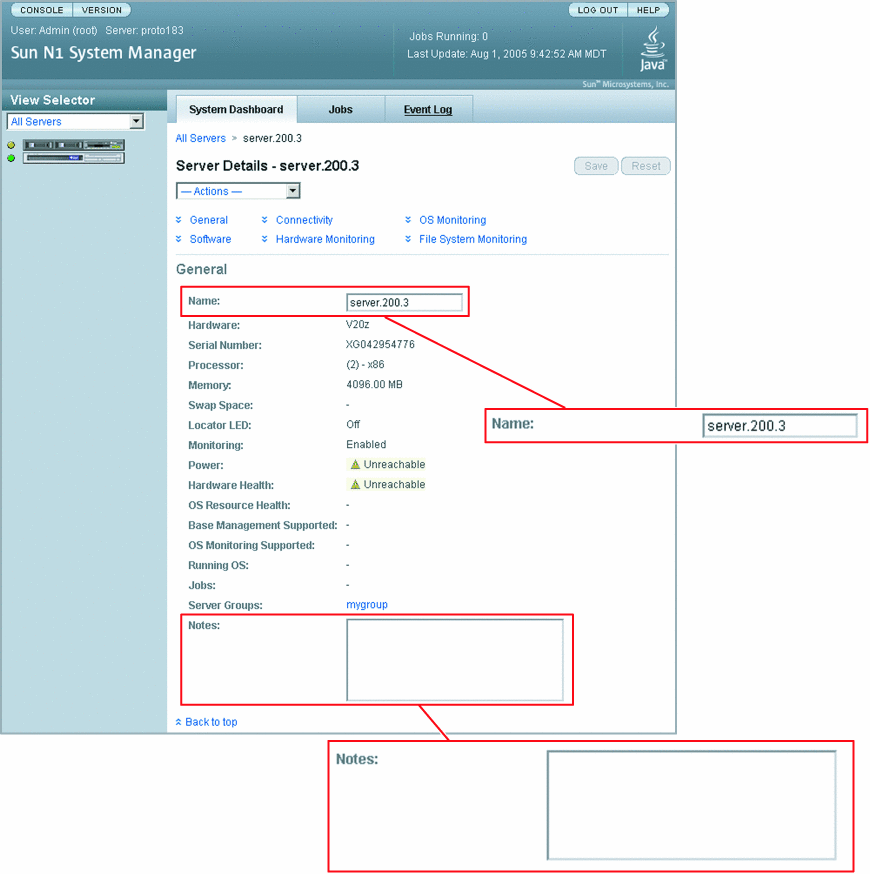Jump to File System Monitoring section link

(473, 239)
